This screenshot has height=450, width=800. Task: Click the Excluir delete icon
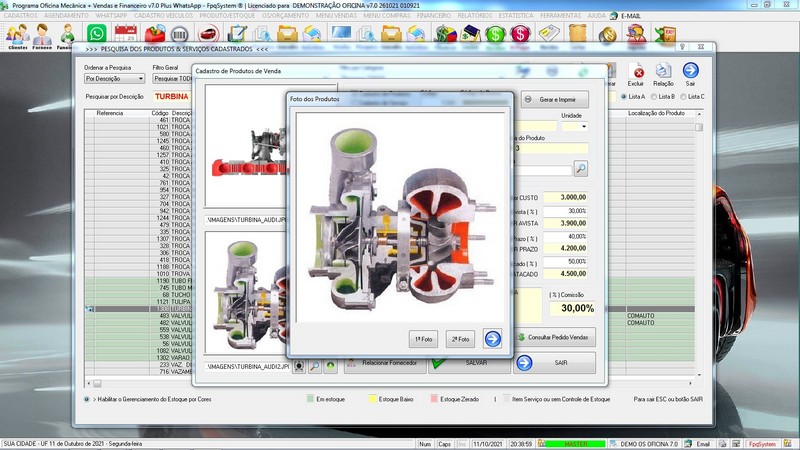(x=636, y=74)
